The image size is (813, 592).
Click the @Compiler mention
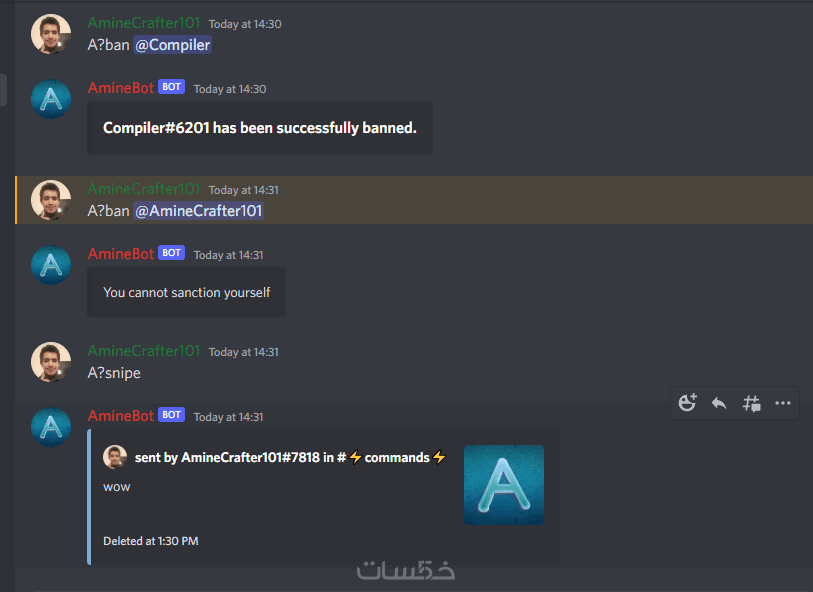click(173, 45)
